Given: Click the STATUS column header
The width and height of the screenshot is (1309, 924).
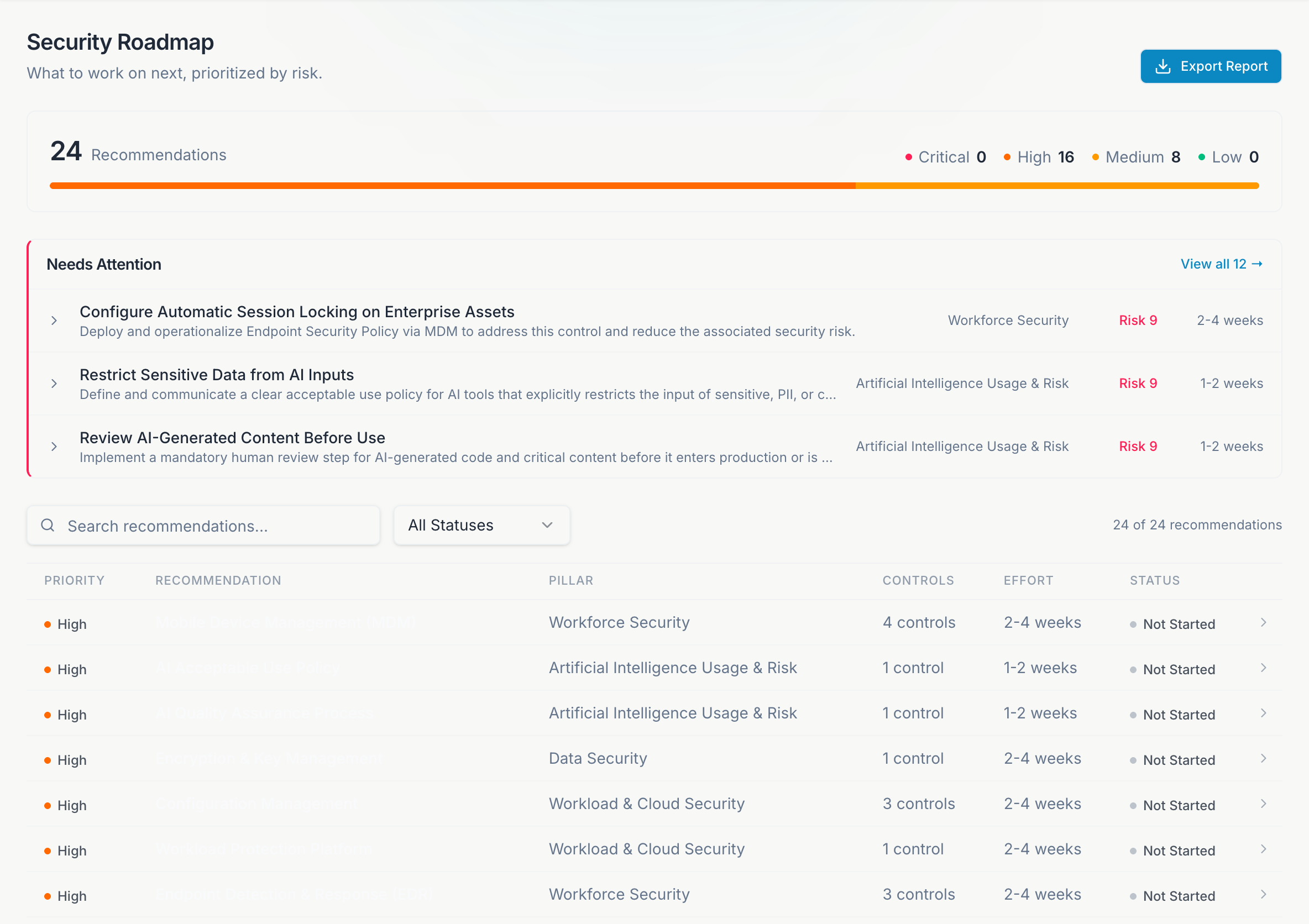Looking at the screenshot, I should click(1155, 580).
